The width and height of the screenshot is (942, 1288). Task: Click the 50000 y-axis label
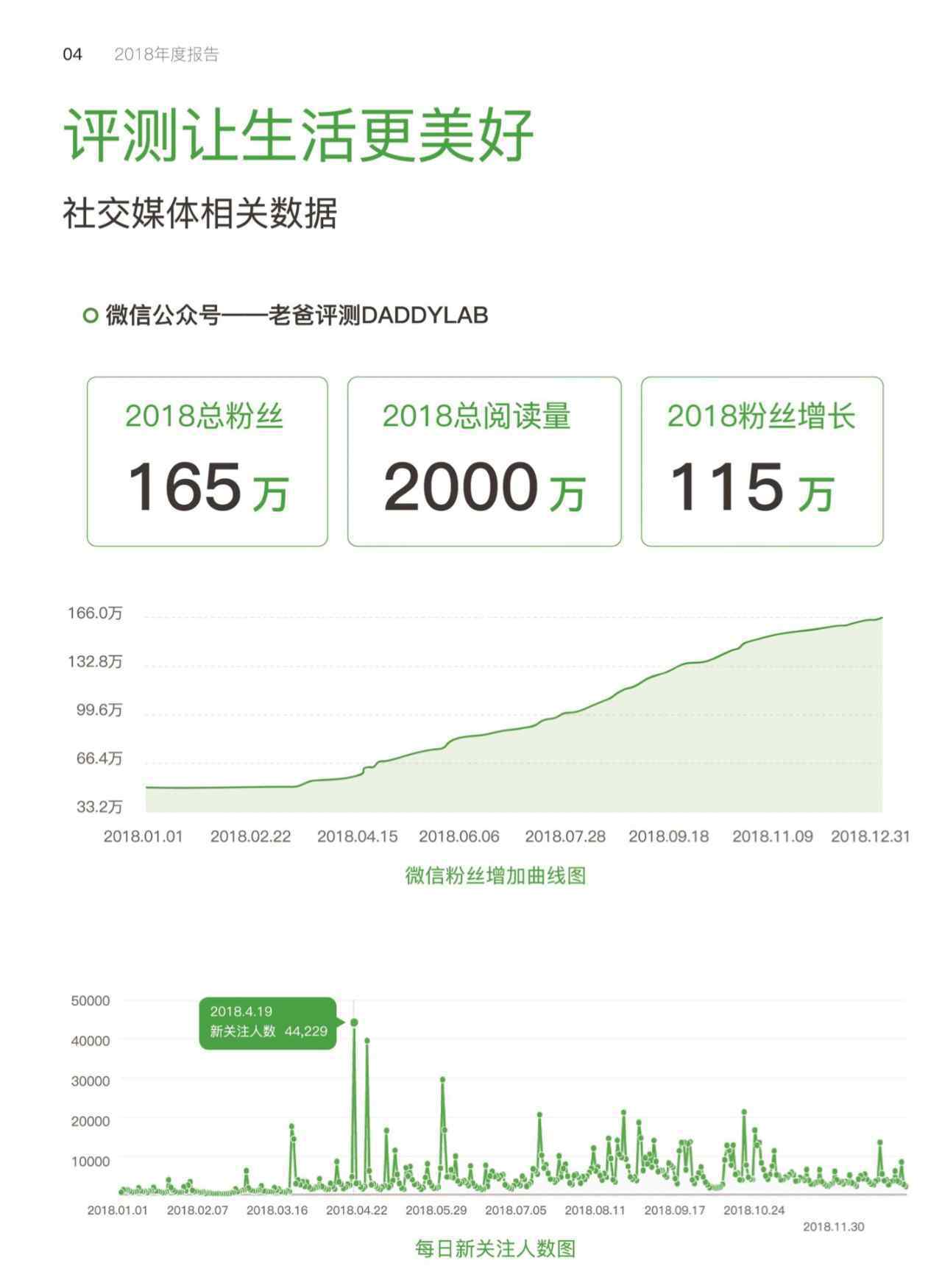(91, 1000)
